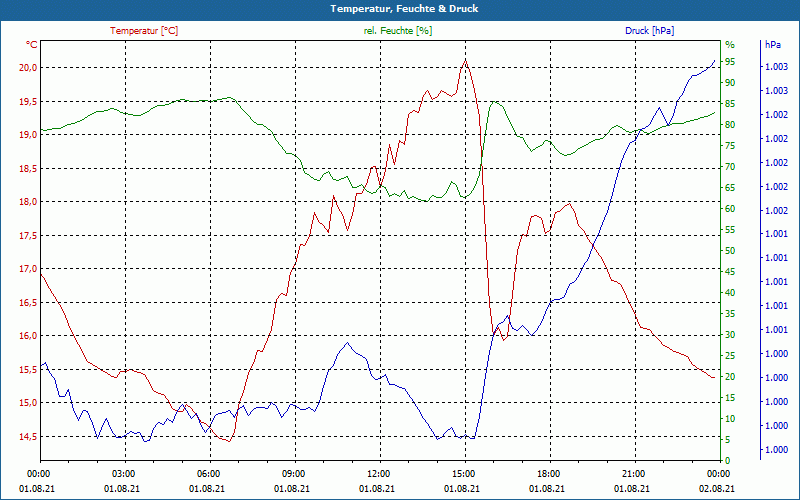The width and height of the screenshot is (800, 500).
Task: Click the red temperature curve's peak at 15:00
Action: tap(465, 60)
